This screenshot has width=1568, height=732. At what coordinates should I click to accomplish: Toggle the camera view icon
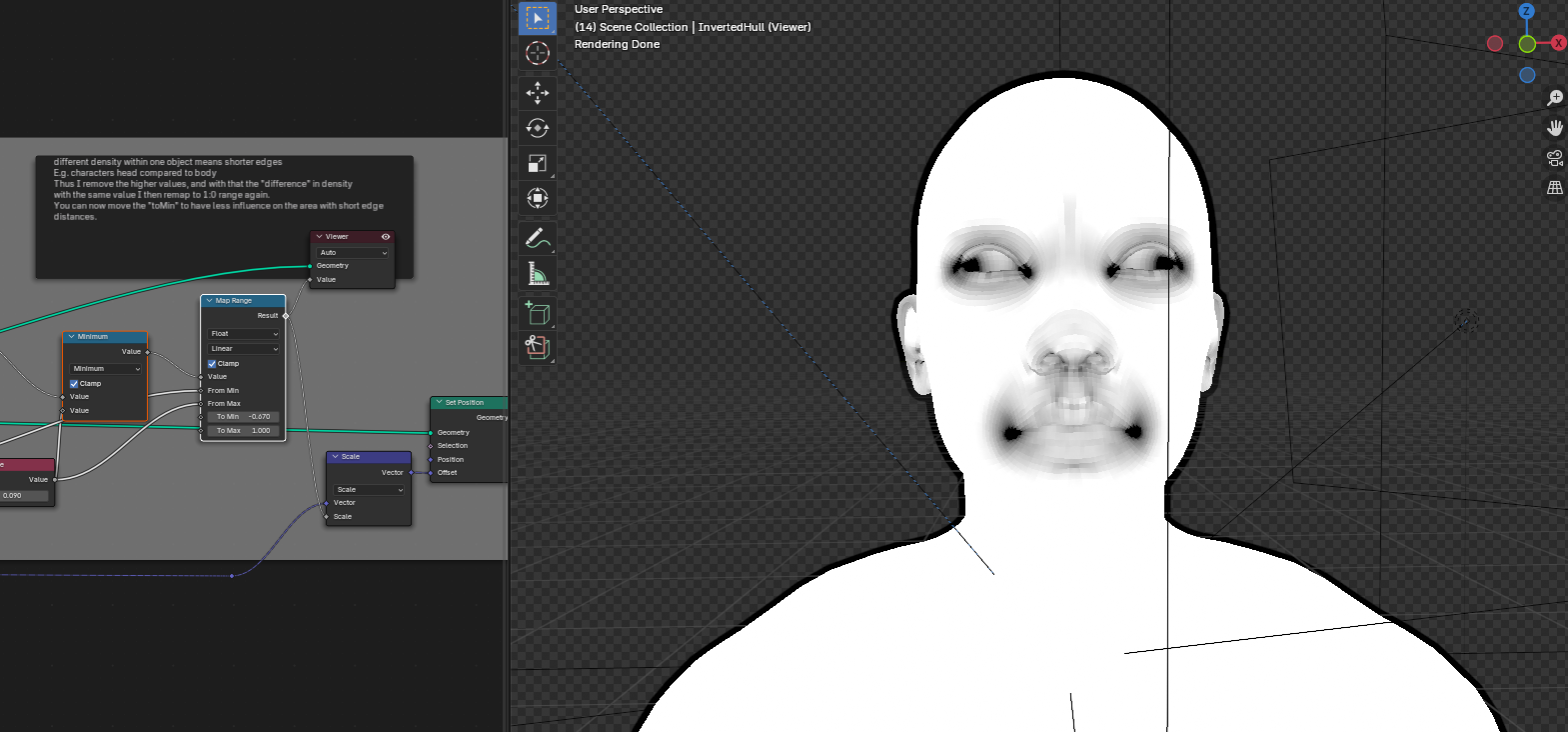(1555, 157)
